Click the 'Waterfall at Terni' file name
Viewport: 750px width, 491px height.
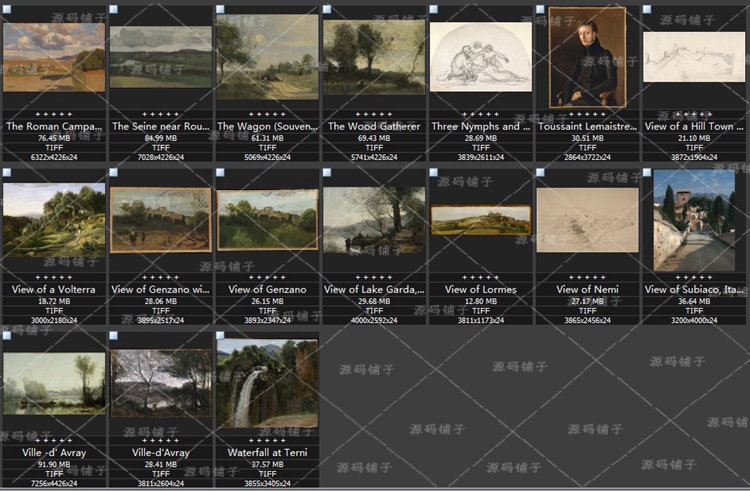[267, 453]
